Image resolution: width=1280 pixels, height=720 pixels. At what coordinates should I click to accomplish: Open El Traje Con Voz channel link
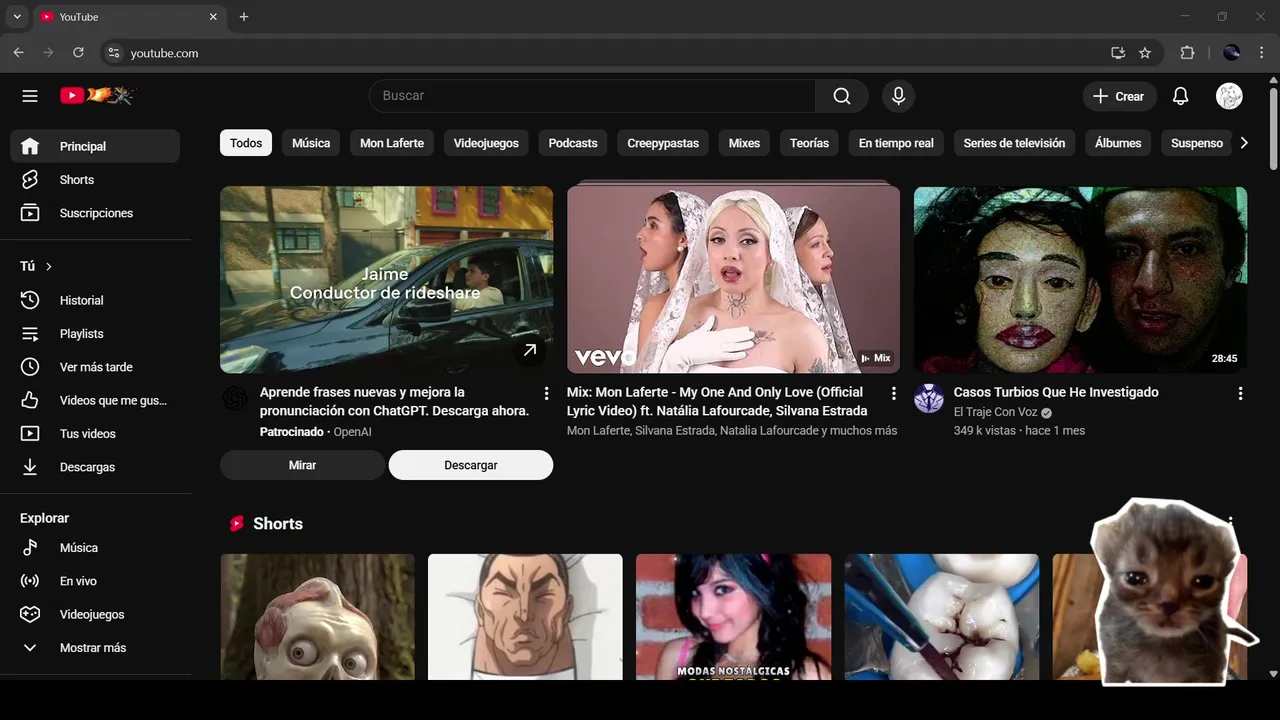[996, 412]
